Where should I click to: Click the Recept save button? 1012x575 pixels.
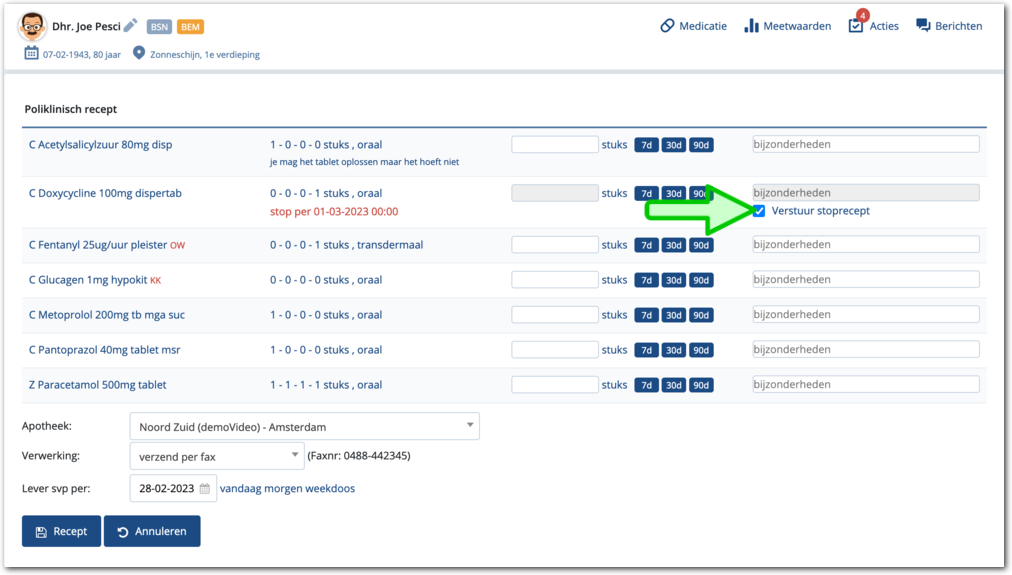coord(61,531)
